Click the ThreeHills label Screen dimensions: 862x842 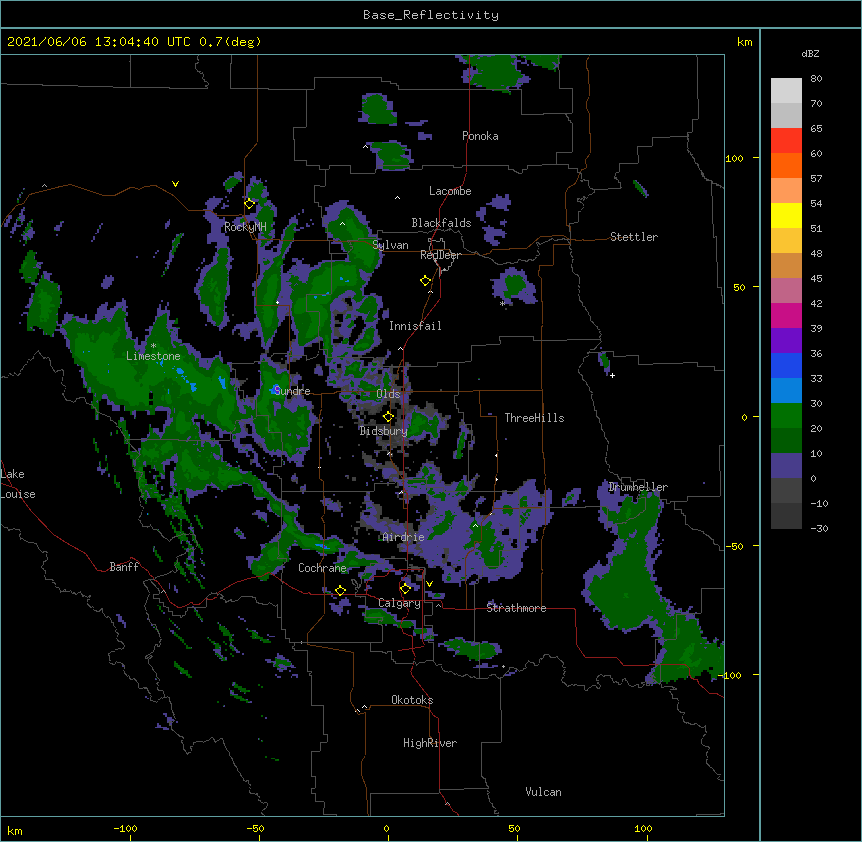click(534, 418)
